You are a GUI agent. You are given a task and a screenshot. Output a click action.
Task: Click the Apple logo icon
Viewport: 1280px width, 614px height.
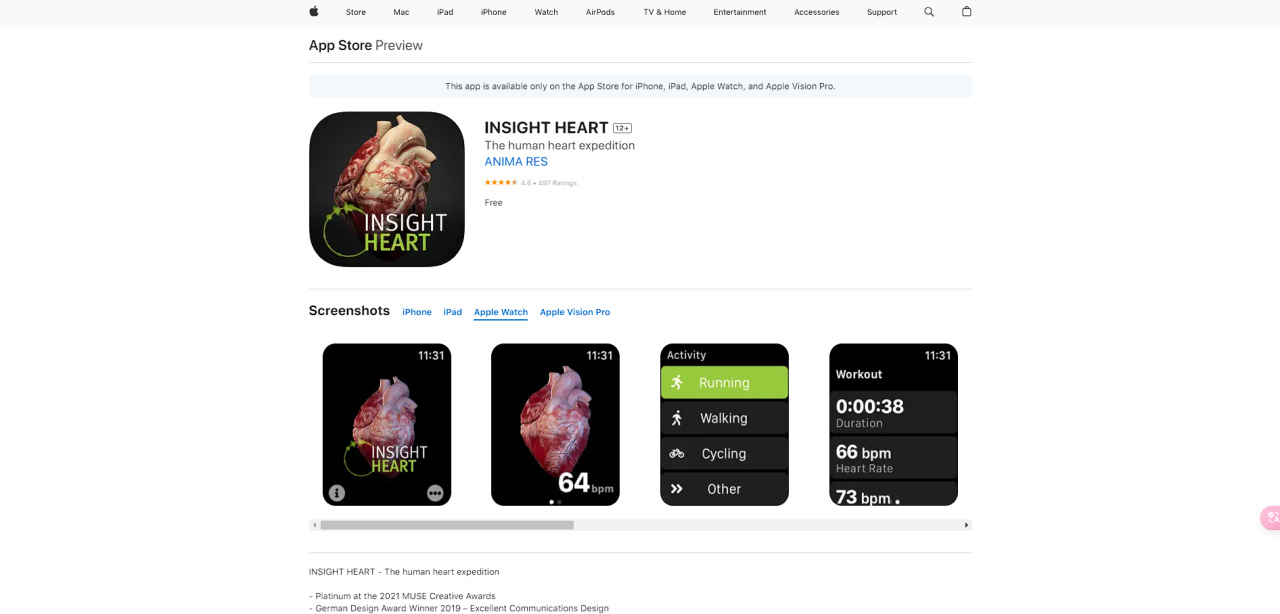pos(314,12)
